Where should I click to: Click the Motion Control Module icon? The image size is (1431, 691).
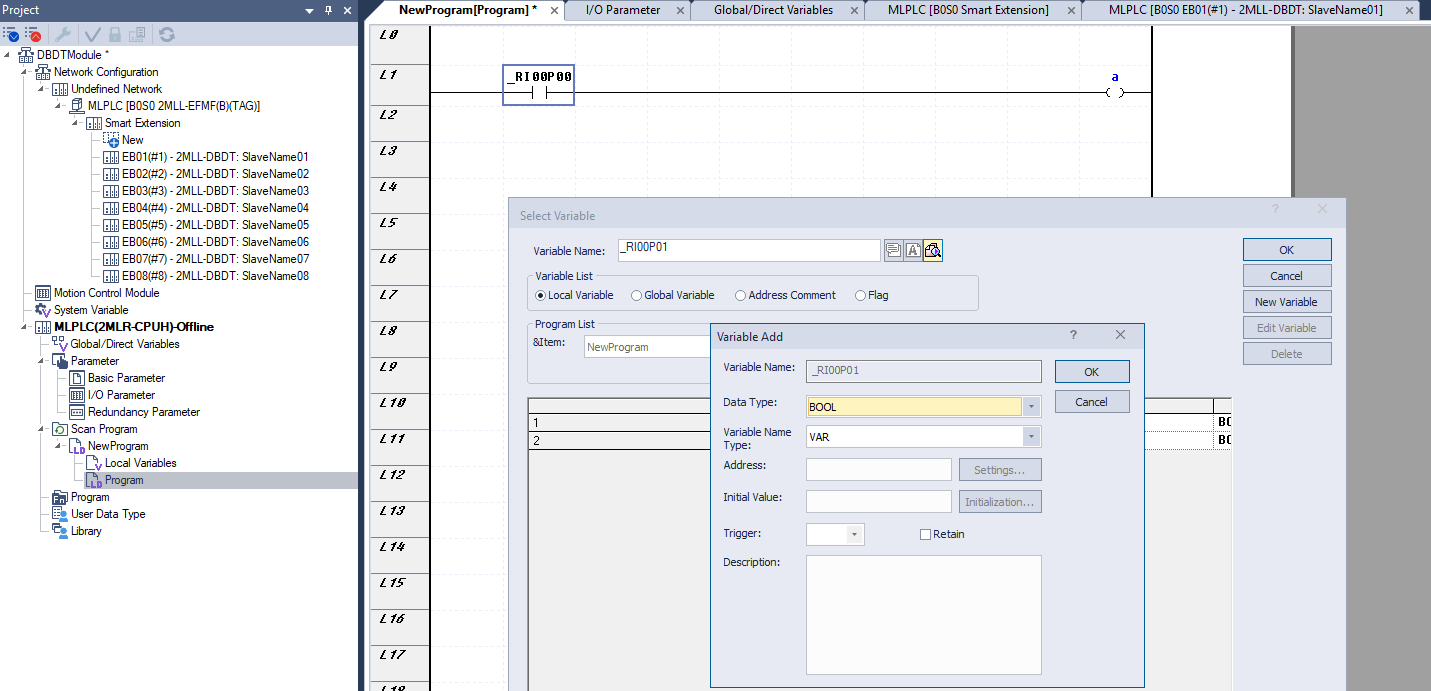click(43, 293)
